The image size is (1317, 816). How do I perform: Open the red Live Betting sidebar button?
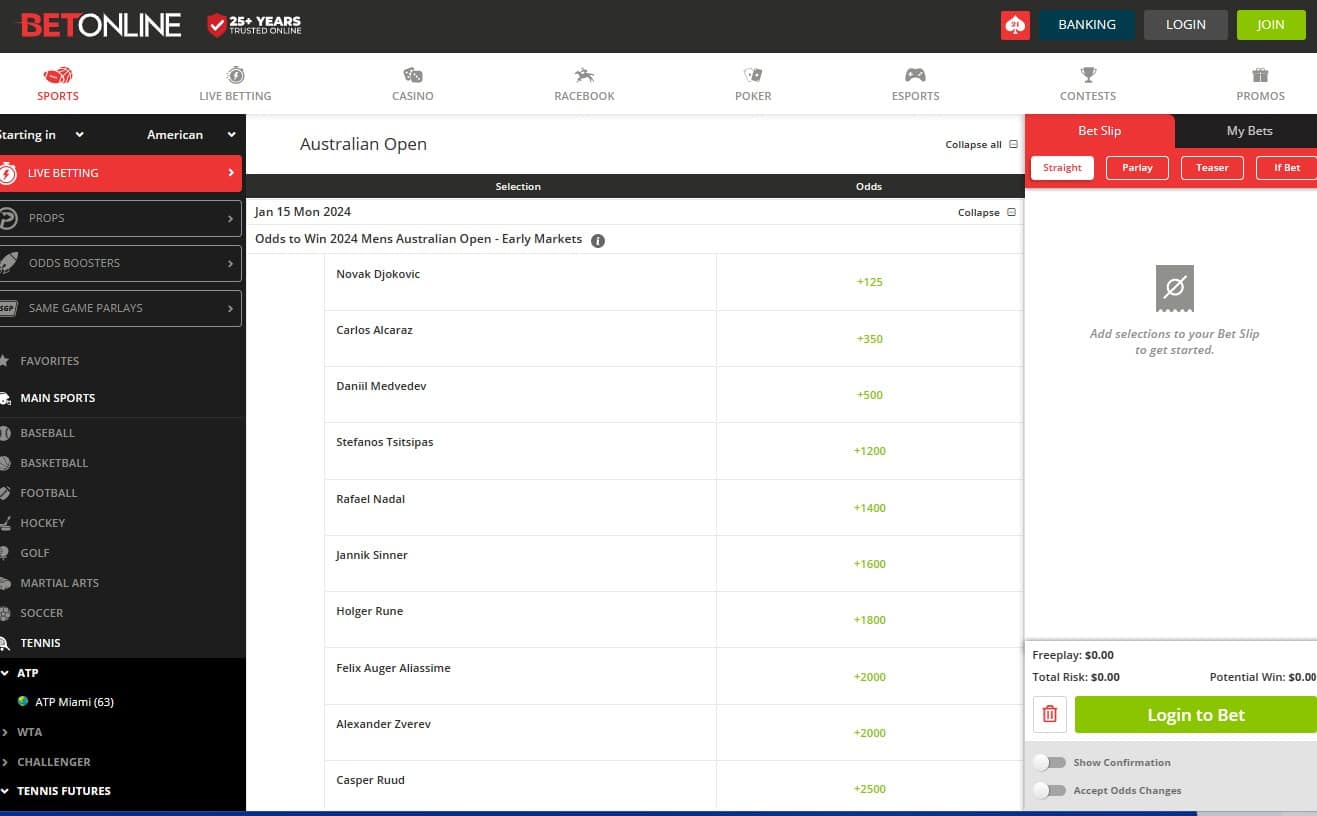point(121,173)
